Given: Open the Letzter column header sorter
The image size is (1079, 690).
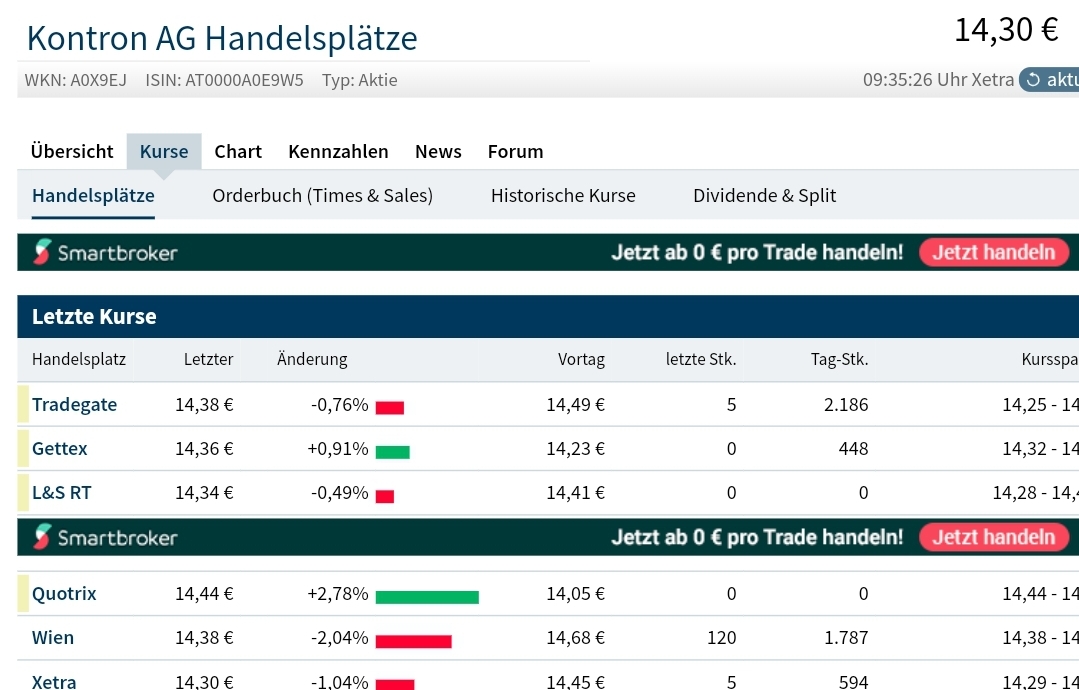Looking at the screenshot, I should 208,359.
